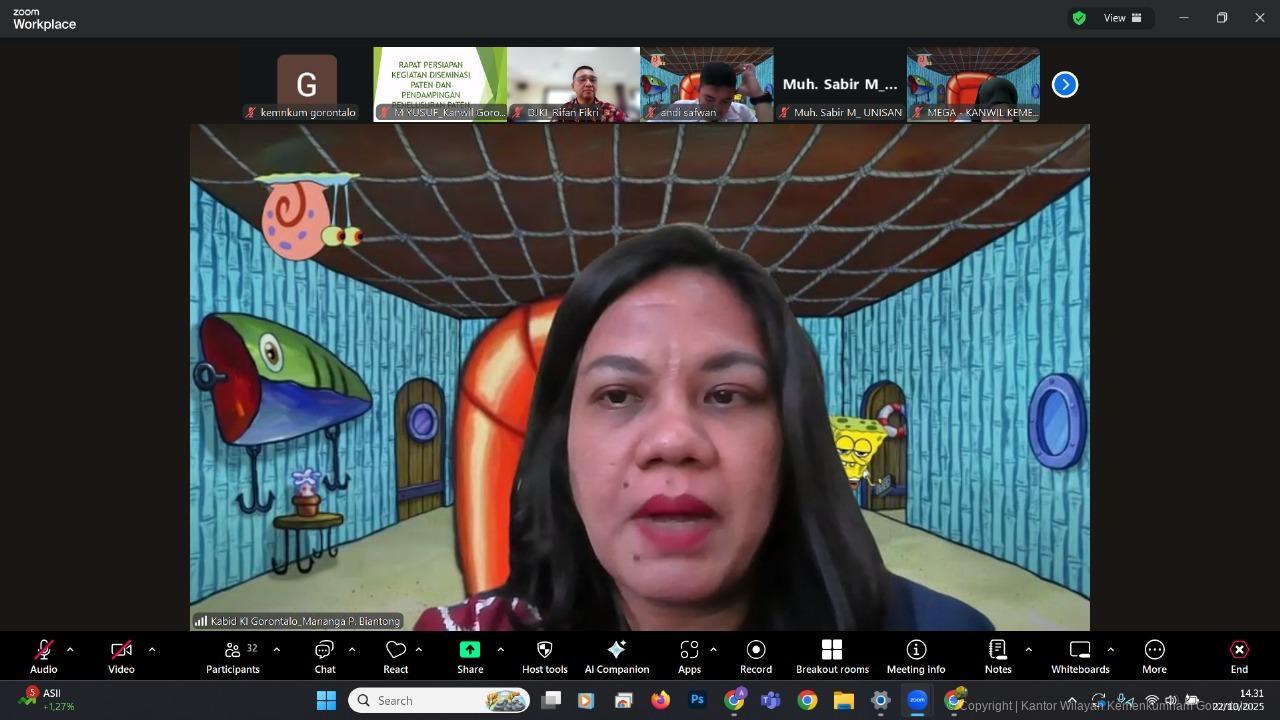
Task: Select DJKI_Rifan Fikri video thumbnail
Action: (573, 84)
